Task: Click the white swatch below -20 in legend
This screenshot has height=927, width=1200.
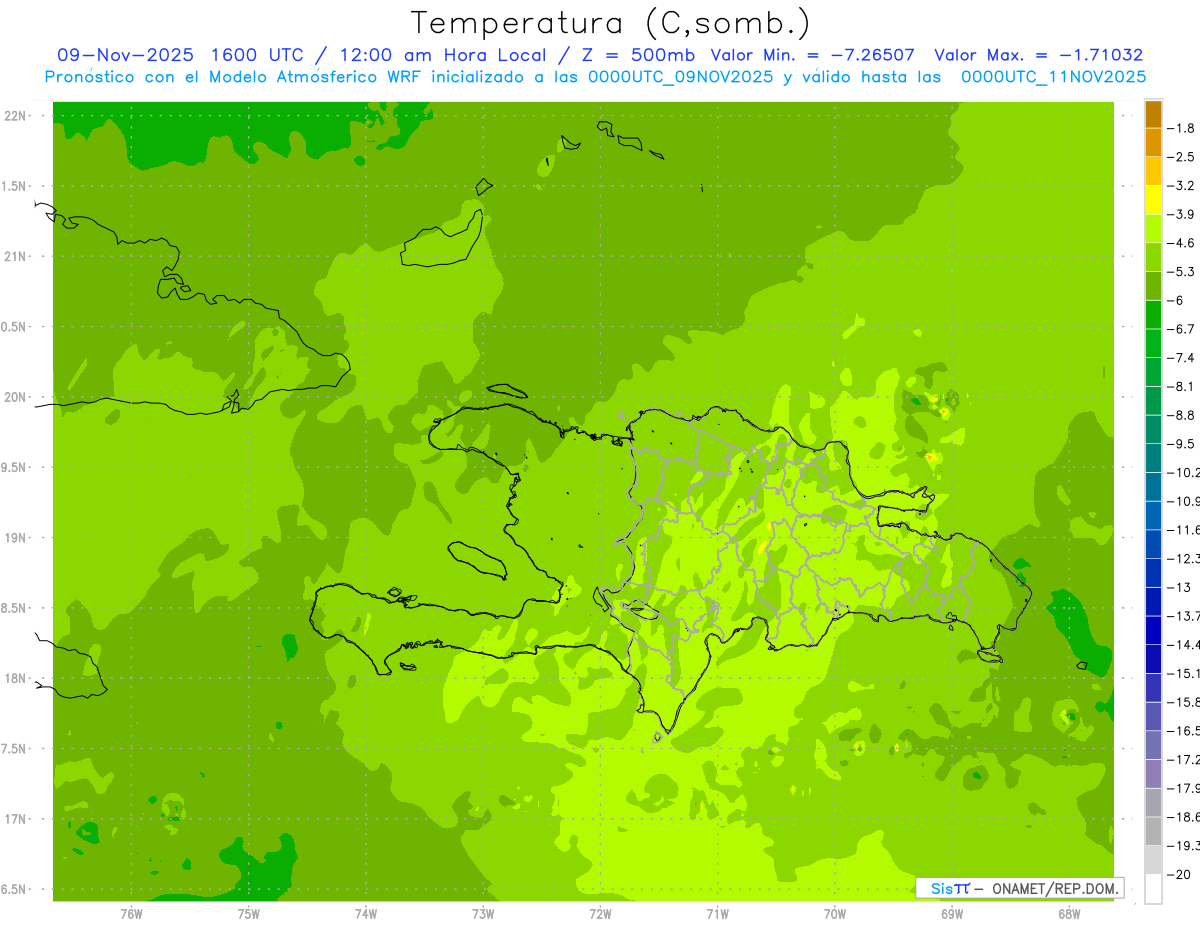Action: pos(1153,888)
